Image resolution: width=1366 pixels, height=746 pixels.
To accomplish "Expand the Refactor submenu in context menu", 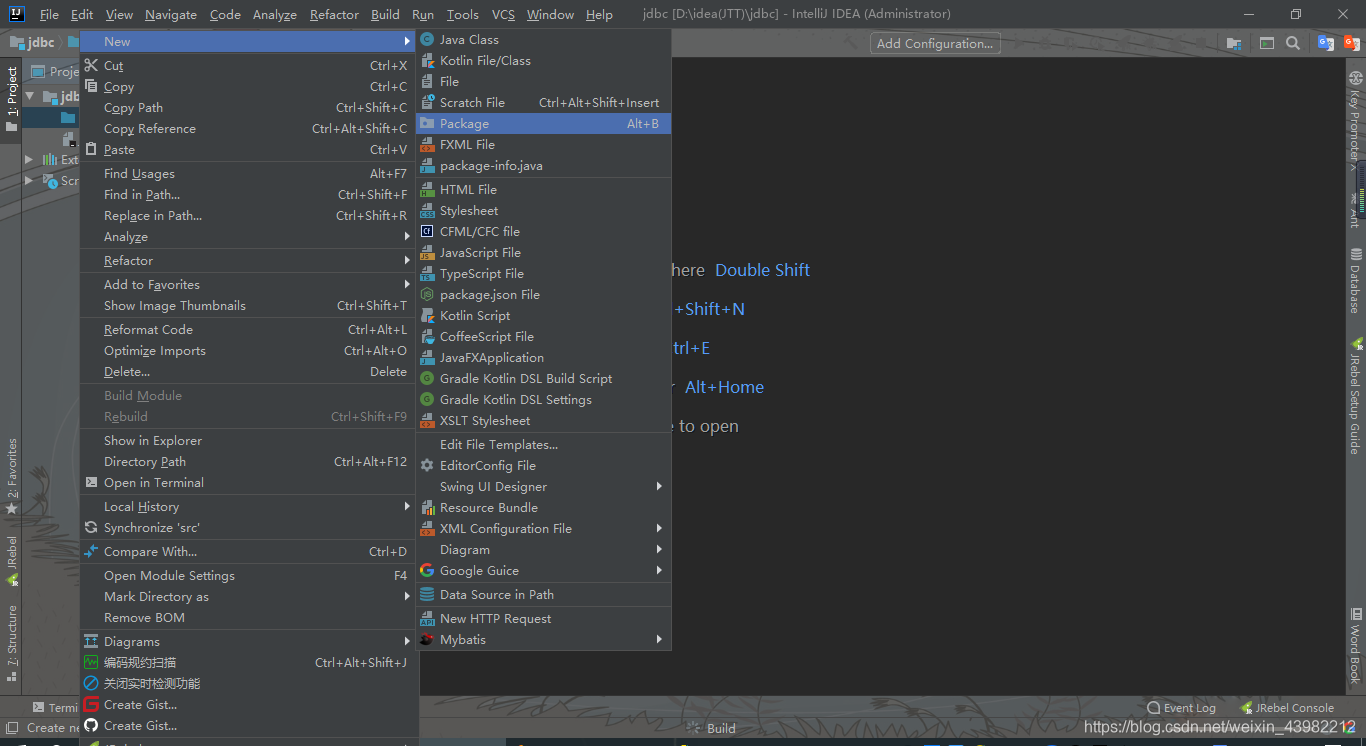I will [x=249, y=260].
